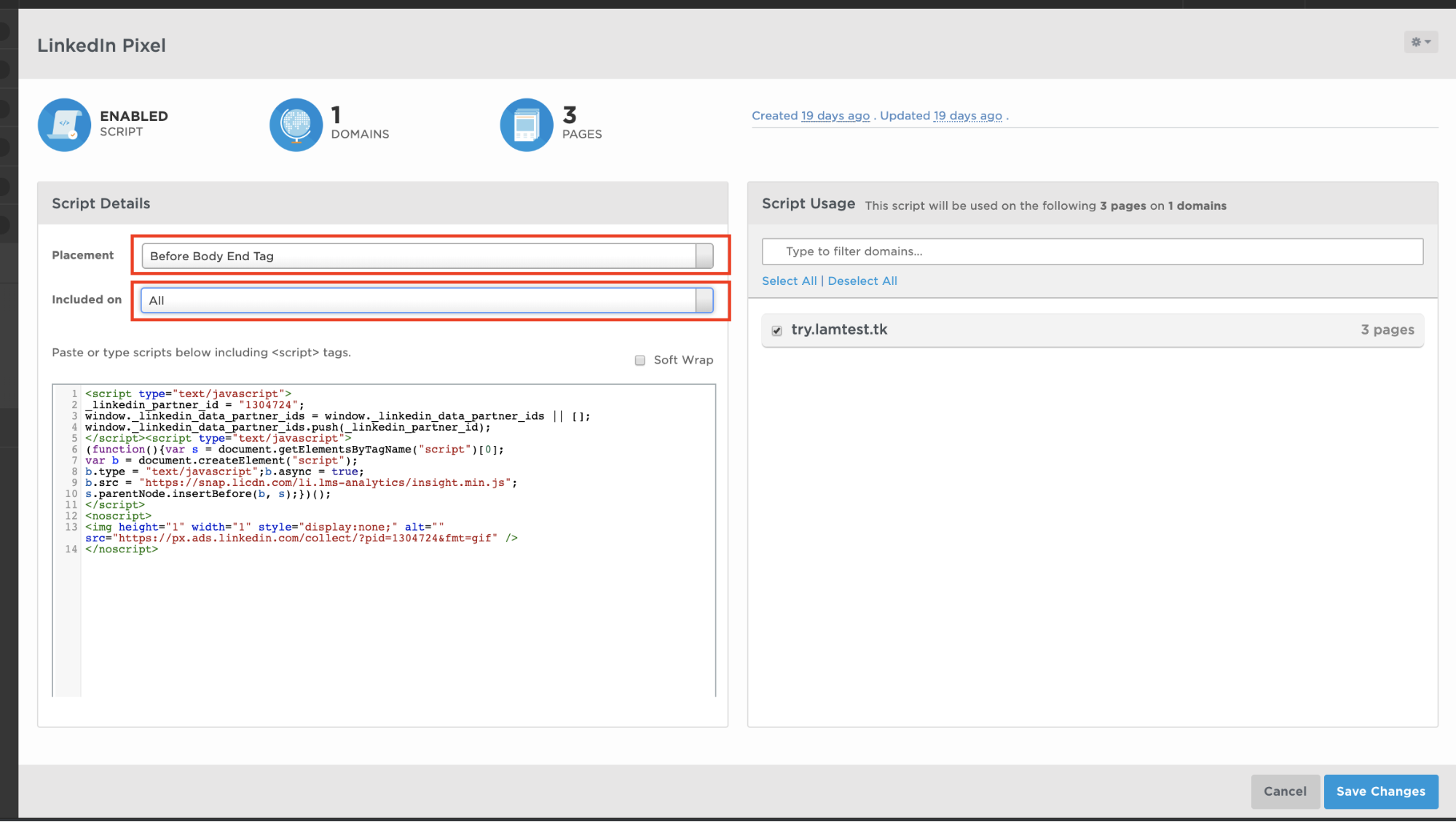Click line 1 script type code
The height and width of the screenshot is (822, 1456).
[188, 394]
